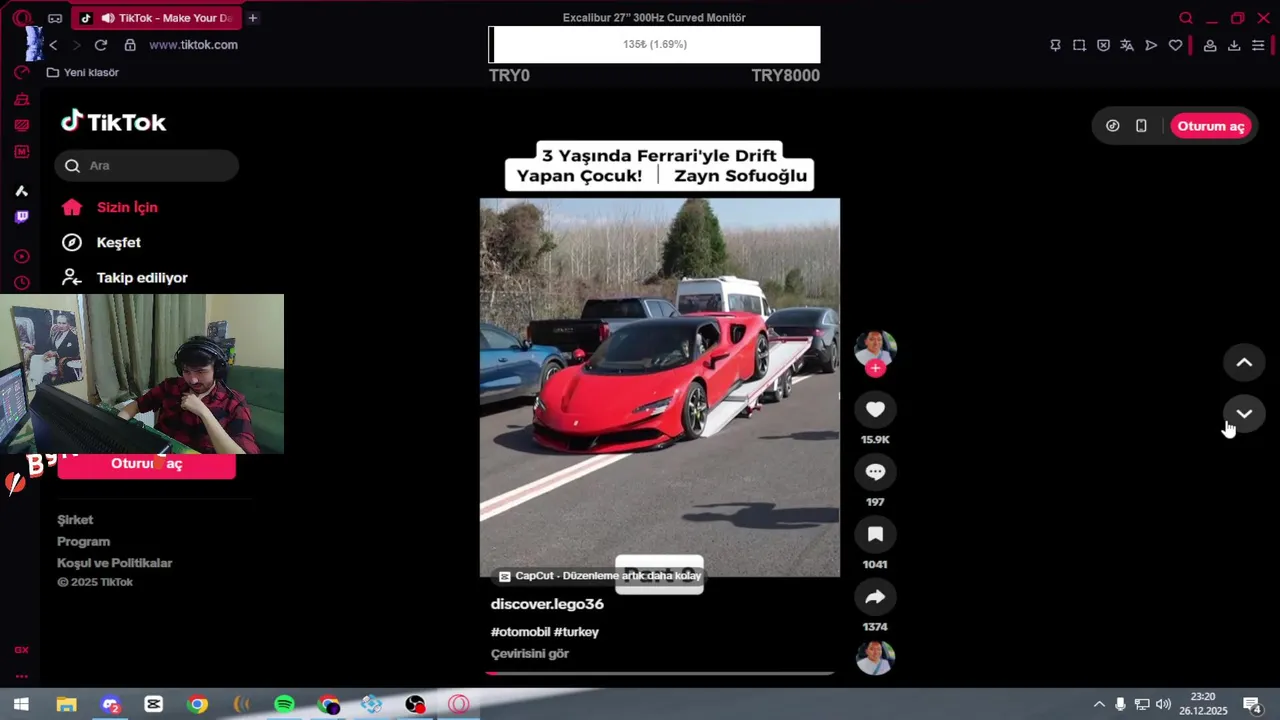Open ad blocker shield icon
Viewport: 1280px width, 720px height.
1103,45
